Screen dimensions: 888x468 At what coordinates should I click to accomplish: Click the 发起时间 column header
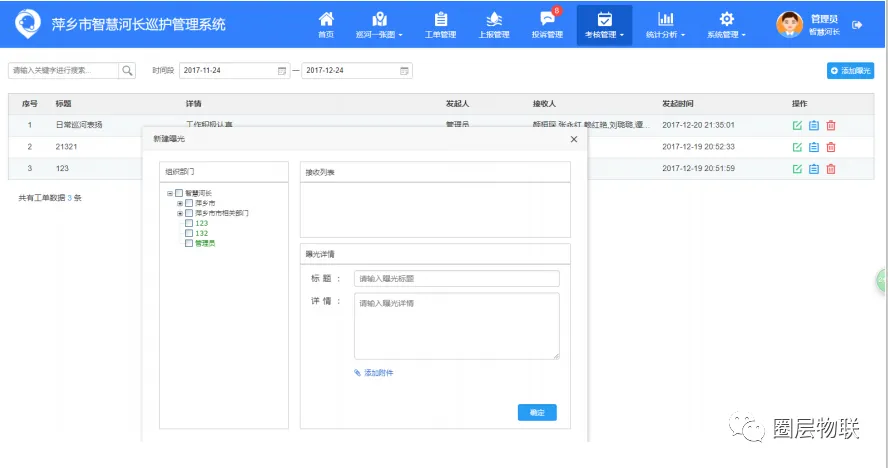coord(678,104)
